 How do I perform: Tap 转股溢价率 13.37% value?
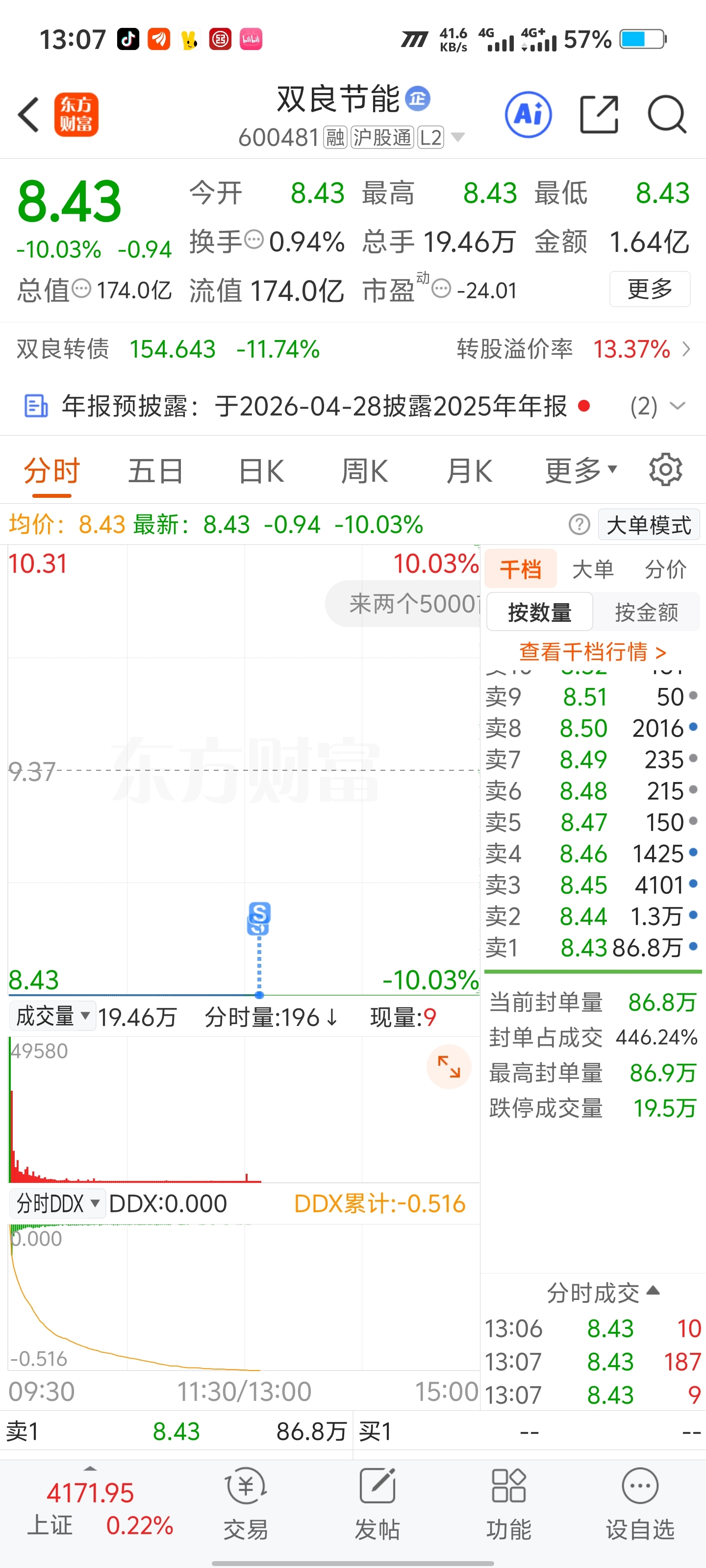pos(631,349)
